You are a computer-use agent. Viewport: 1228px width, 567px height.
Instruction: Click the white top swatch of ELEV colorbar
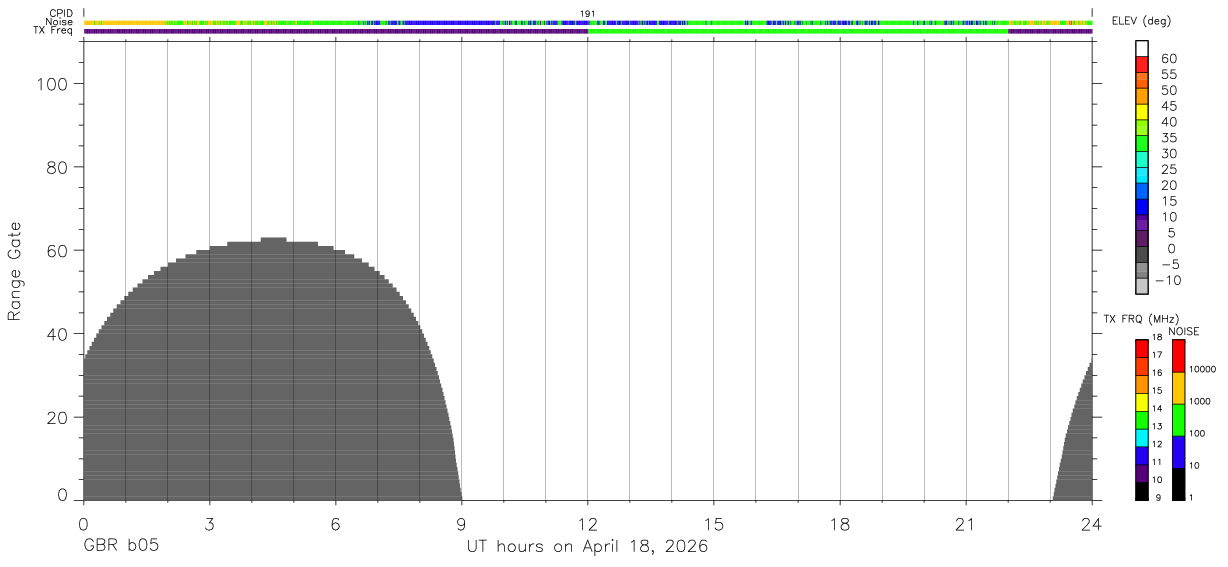point(1142,48)
